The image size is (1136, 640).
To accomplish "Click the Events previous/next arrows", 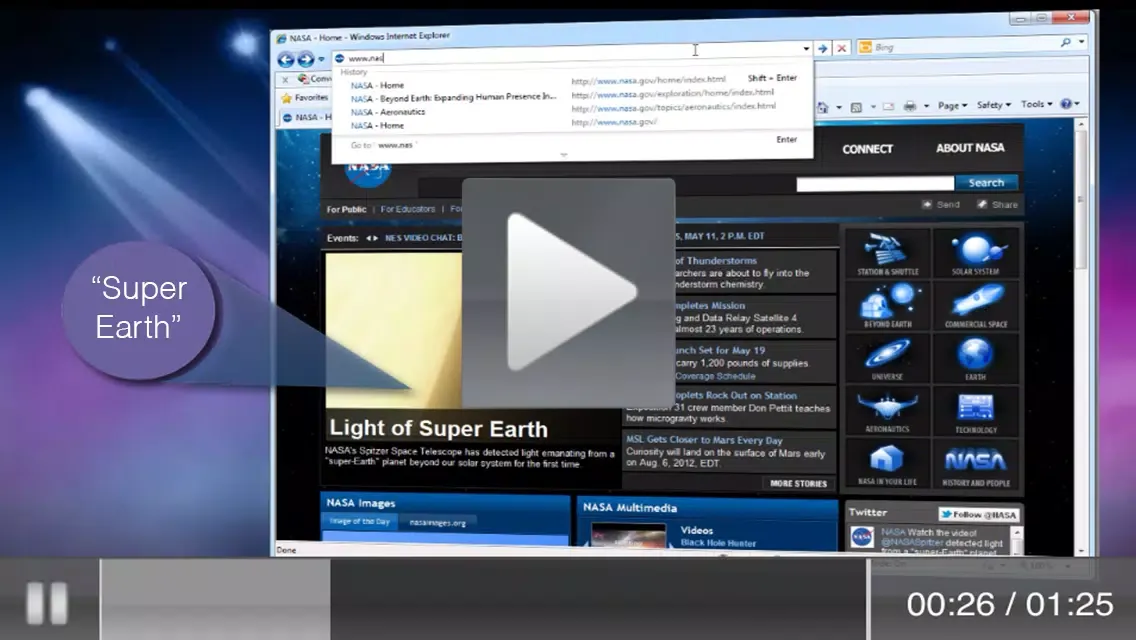I will 372,238.
